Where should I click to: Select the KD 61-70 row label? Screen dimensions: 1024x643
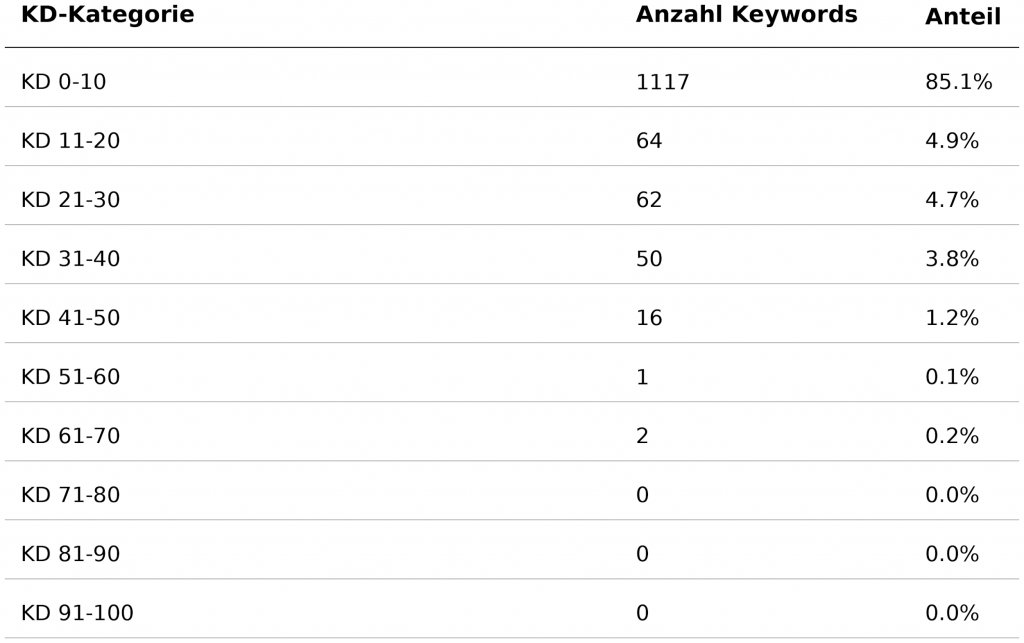click(x=70, y=436)
